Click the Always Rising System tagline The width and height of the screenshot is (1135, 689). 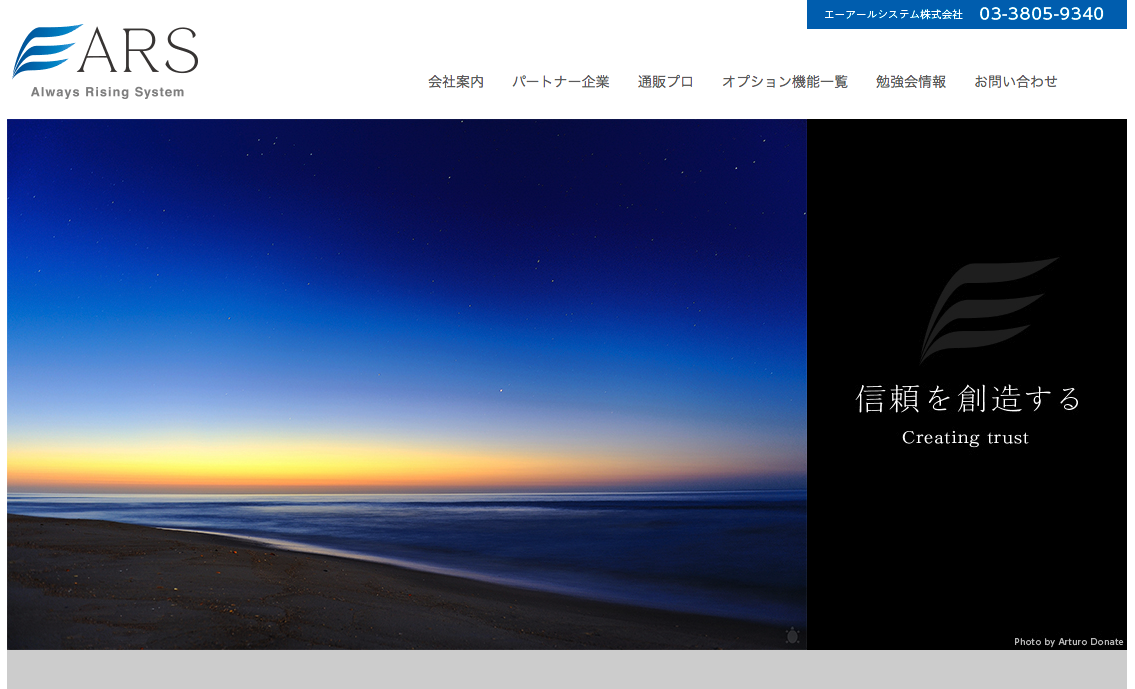coord(107,92)
